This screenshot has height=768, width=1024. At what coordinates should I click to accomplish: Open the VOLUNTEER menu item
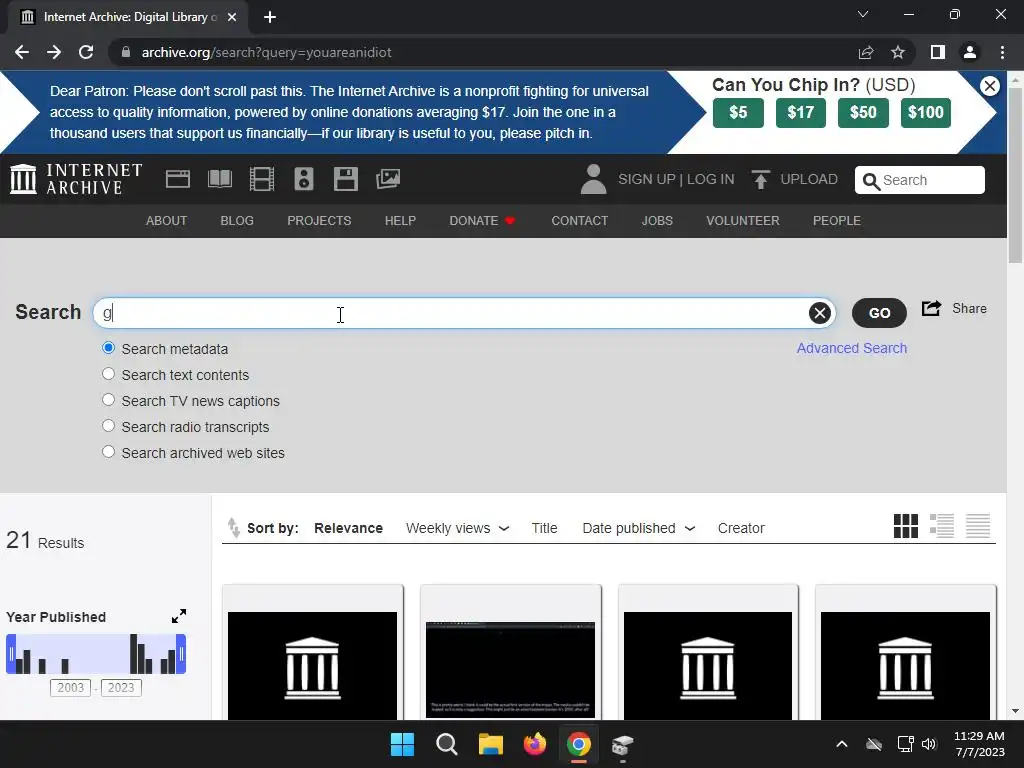click(743, 221)
